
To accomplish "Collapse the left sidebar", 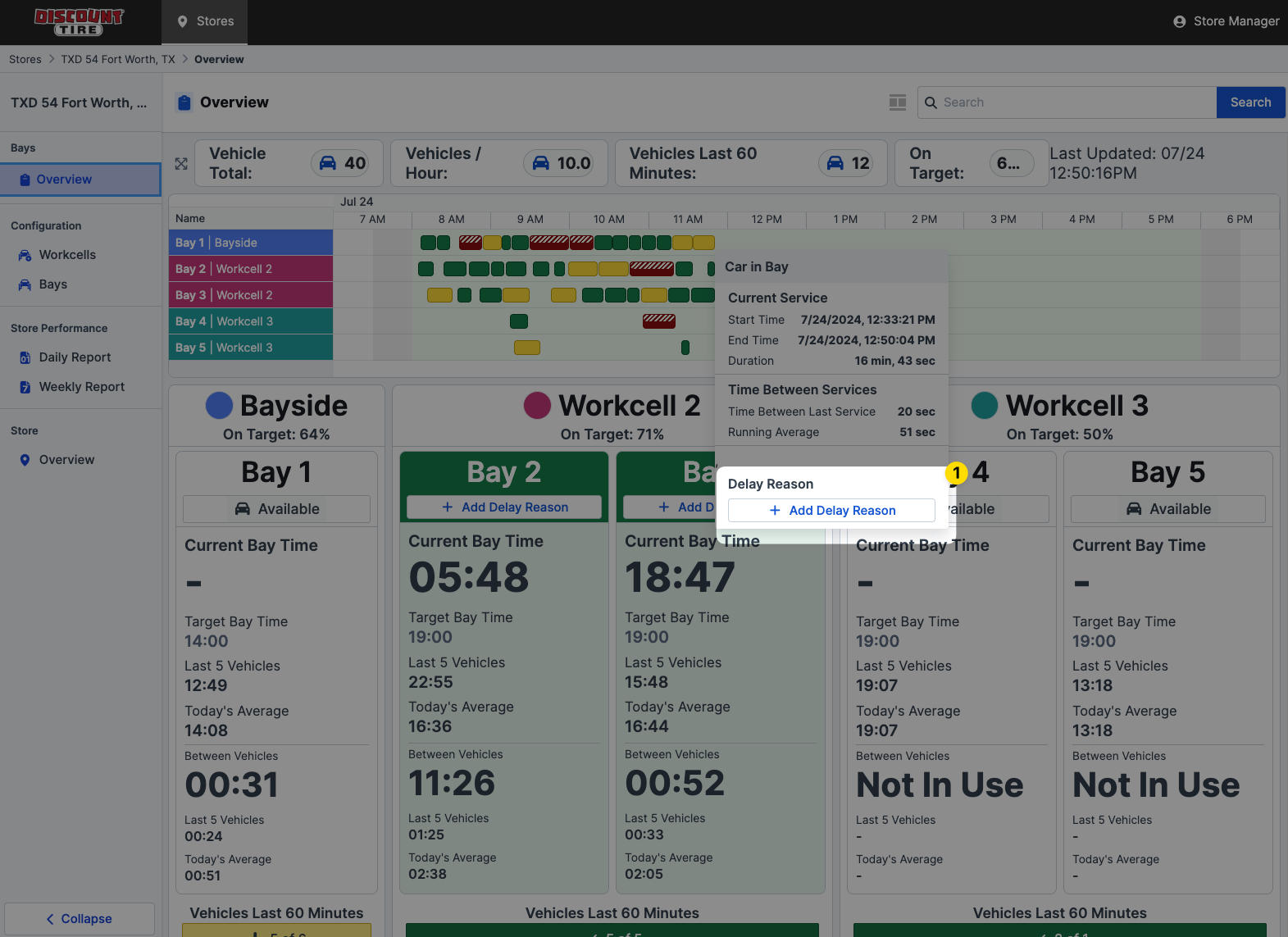I will point(80,919).
